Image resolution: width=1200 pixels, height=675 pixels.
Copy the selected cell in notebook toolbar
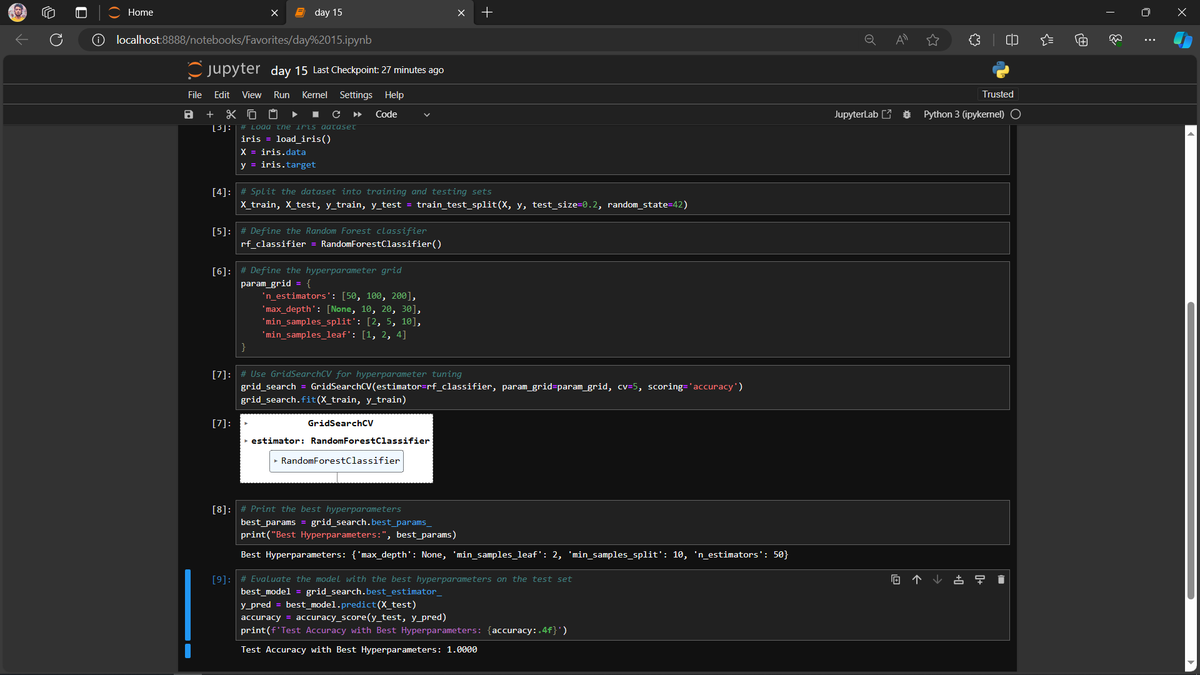[x=252, y=114]
